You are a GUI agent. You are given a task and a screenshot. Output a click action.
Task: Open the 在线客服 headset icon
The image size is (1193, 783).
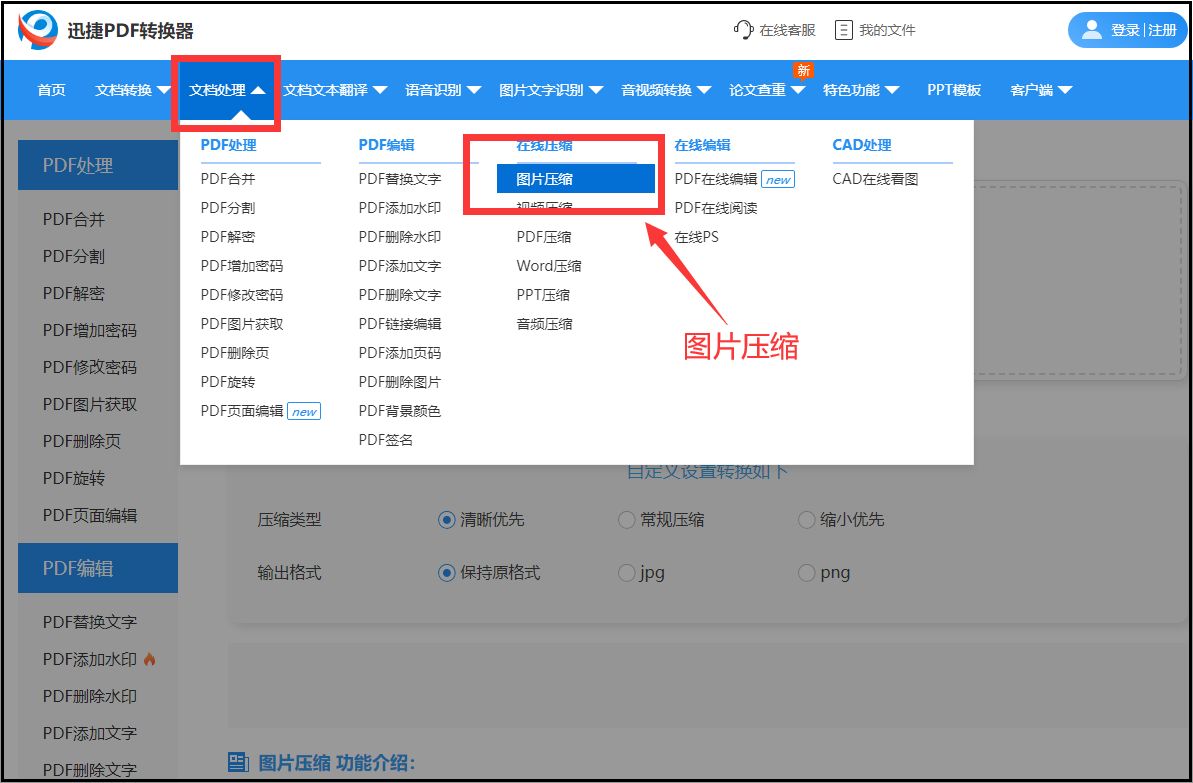[x=742, y=29]
